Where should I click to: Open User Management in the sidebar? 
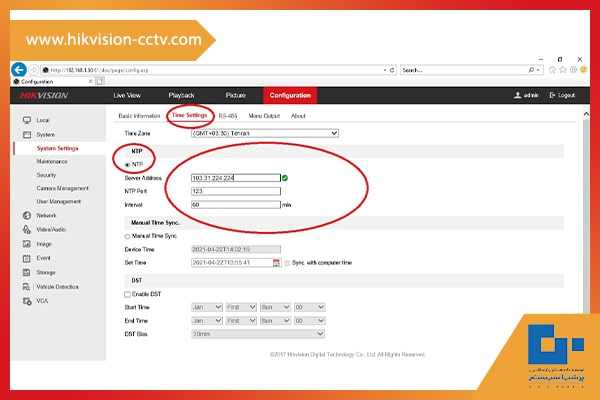(x=59, y=201)
